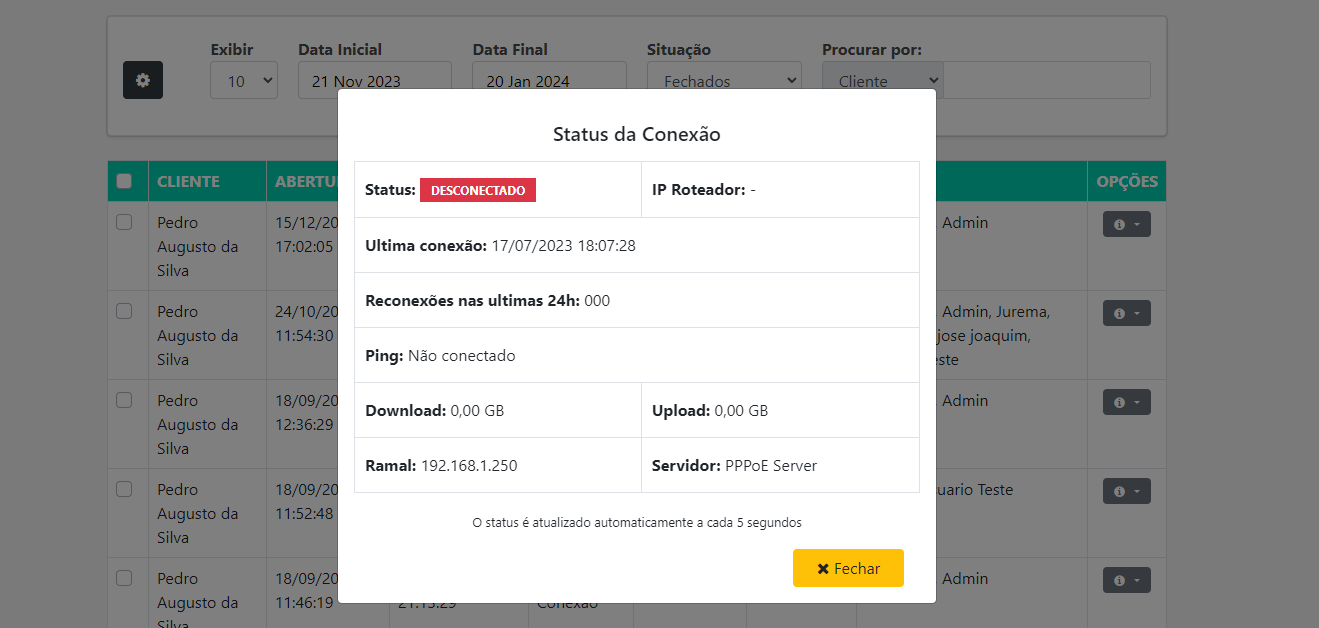Click the Data Final date field
This screenshot has width=1319, height=628.
(x=548, y=80)
